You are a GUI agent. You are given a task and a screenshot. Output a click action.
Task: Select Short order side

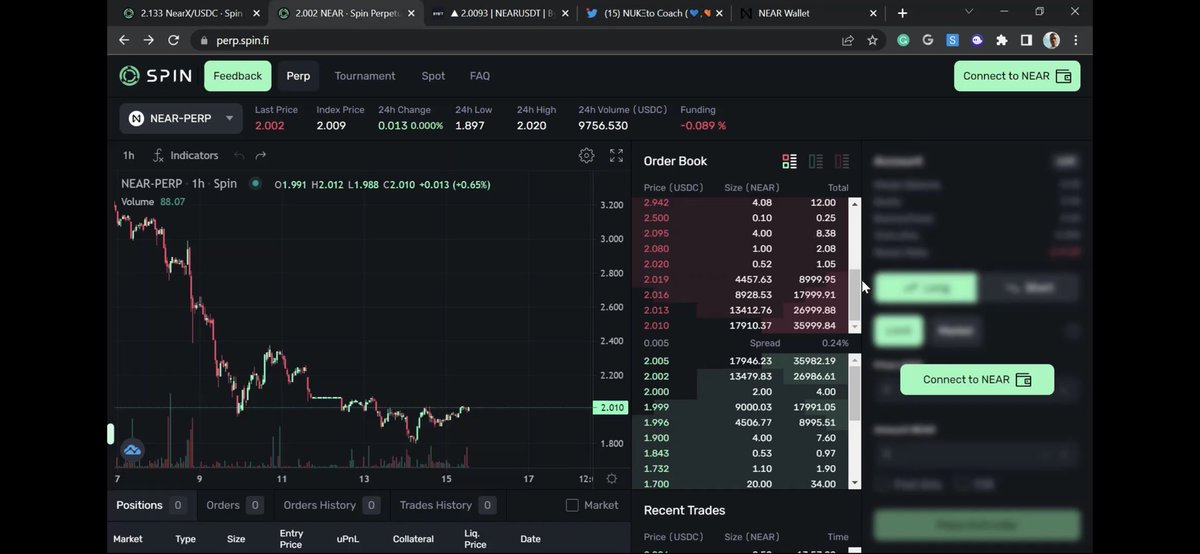click(x=1029, y=288)
